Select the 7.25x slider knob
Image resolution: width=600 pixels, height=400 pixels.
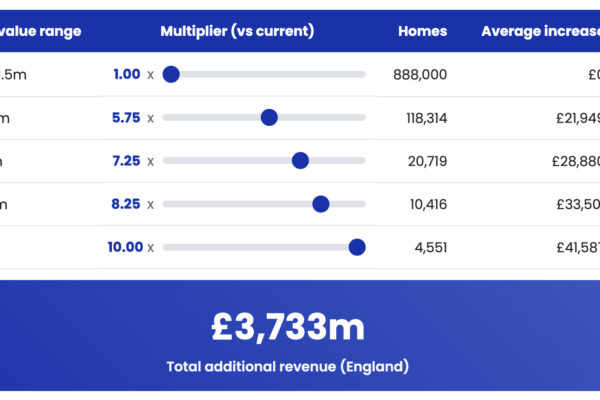point(300,160)
